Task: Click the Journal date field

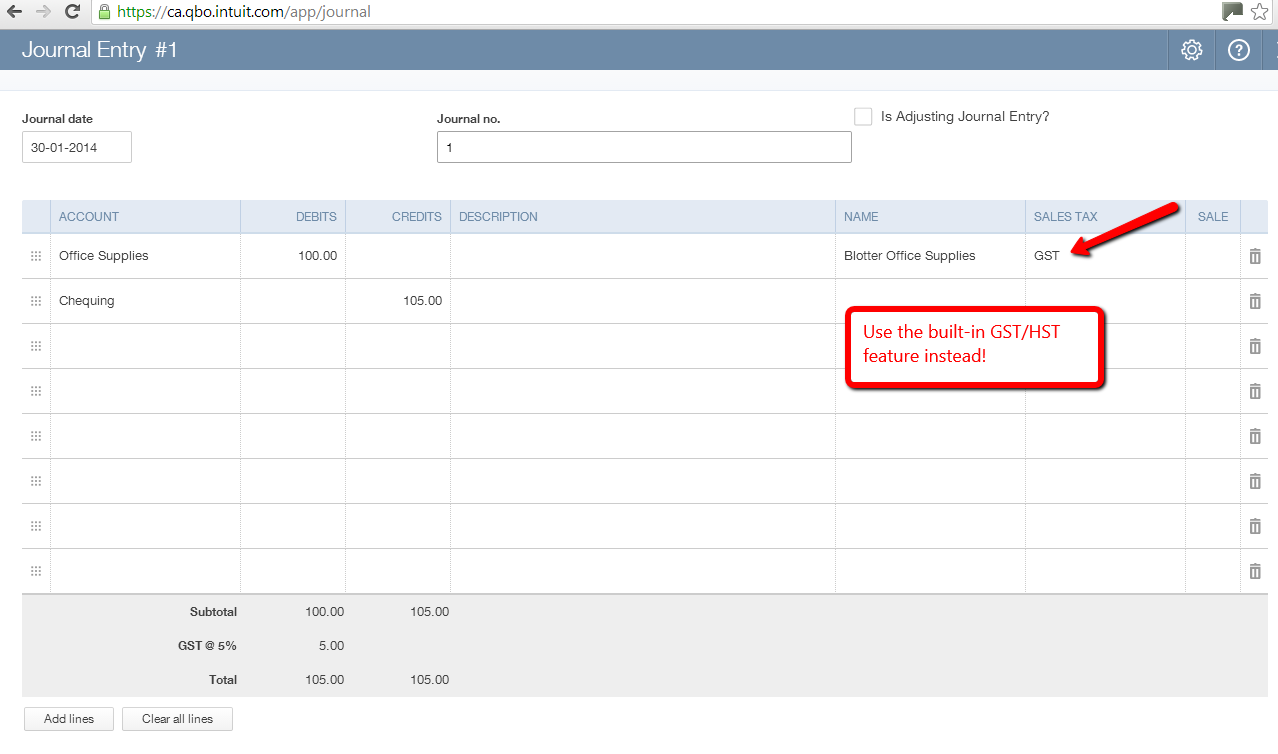Action: pos(77,147)
